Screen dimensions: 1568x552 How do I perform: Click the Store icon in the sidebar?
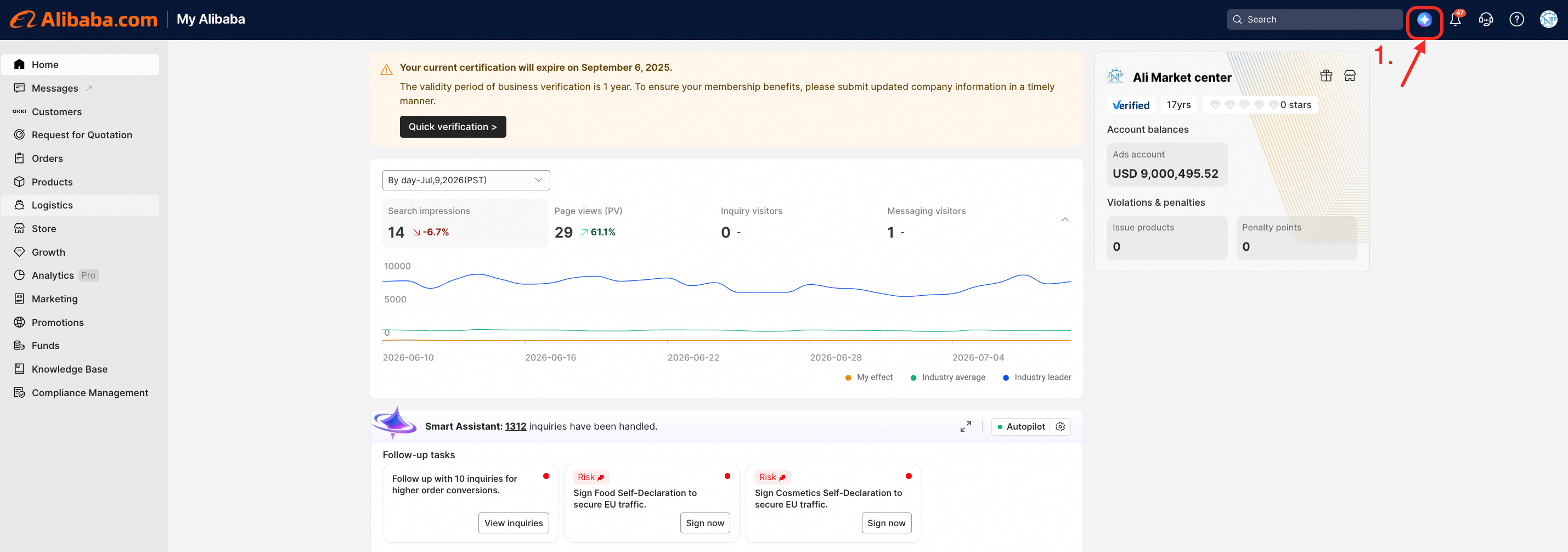[x=20, y=228]
